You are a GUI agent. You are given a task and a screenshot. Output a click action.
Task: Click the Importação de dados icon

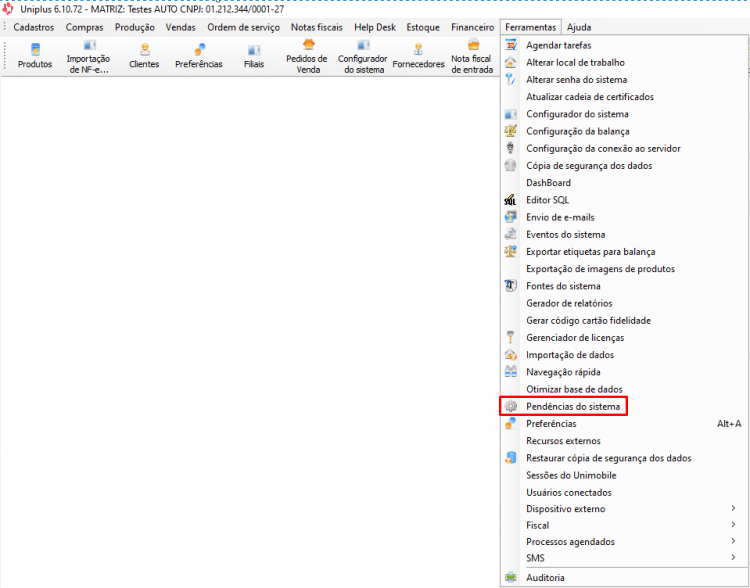coord(511,355)
